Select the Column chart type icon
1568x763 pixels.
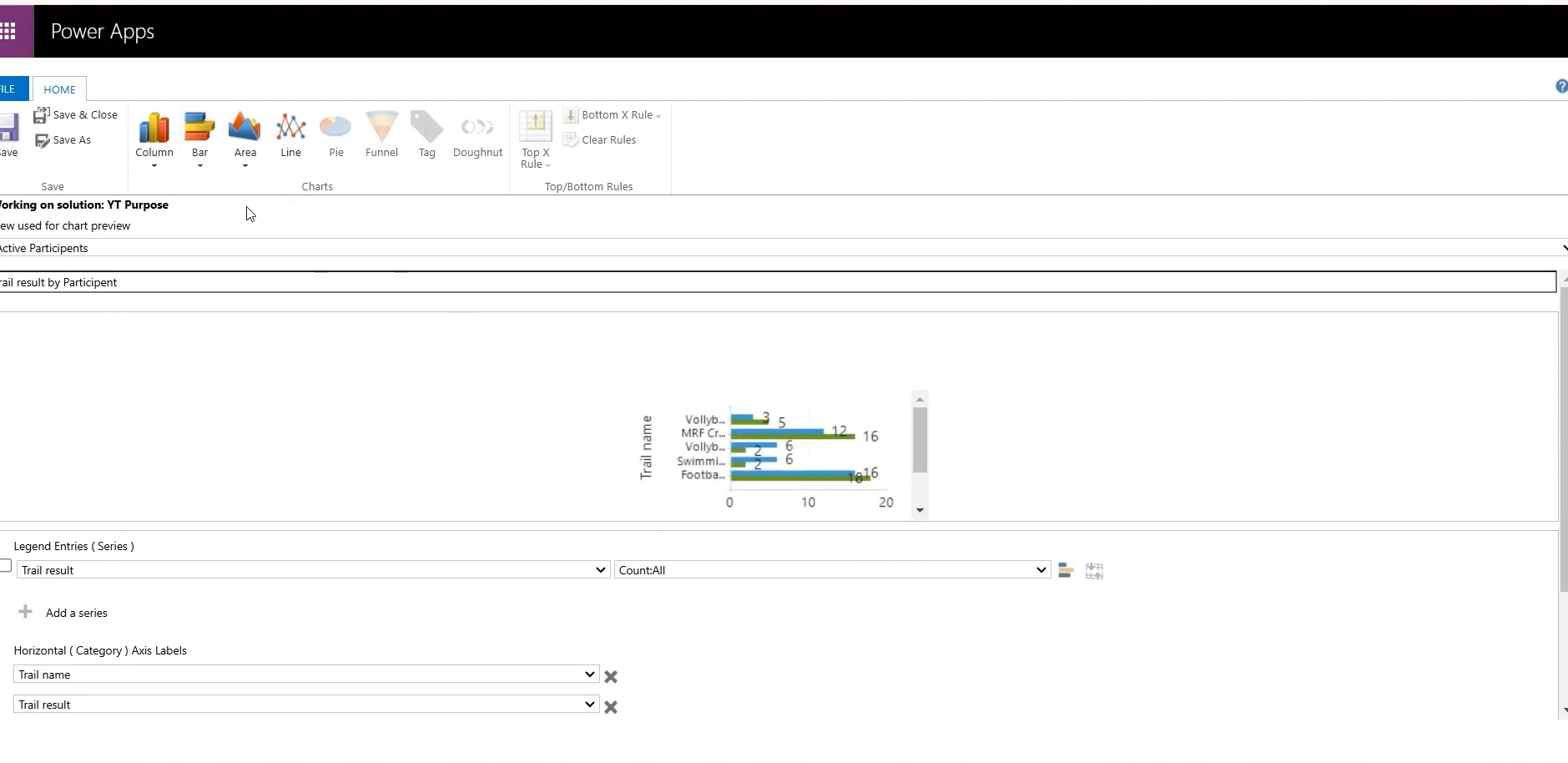tap(154, 129)
